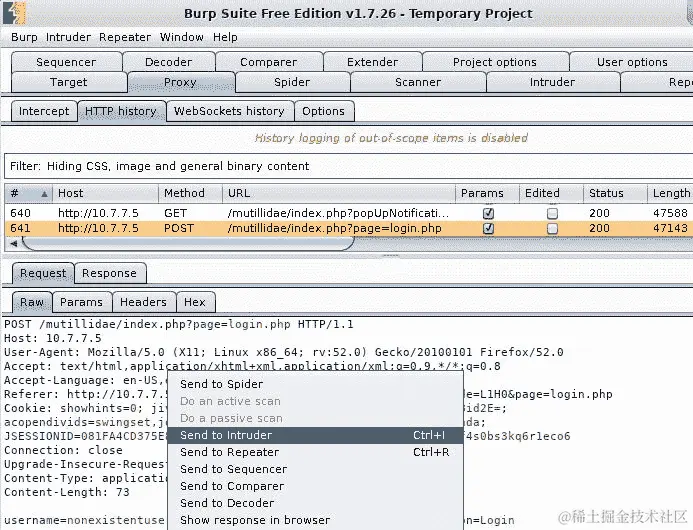Choose Send to Repeater from context menu
693x530 pixels.
click(315, 452)
